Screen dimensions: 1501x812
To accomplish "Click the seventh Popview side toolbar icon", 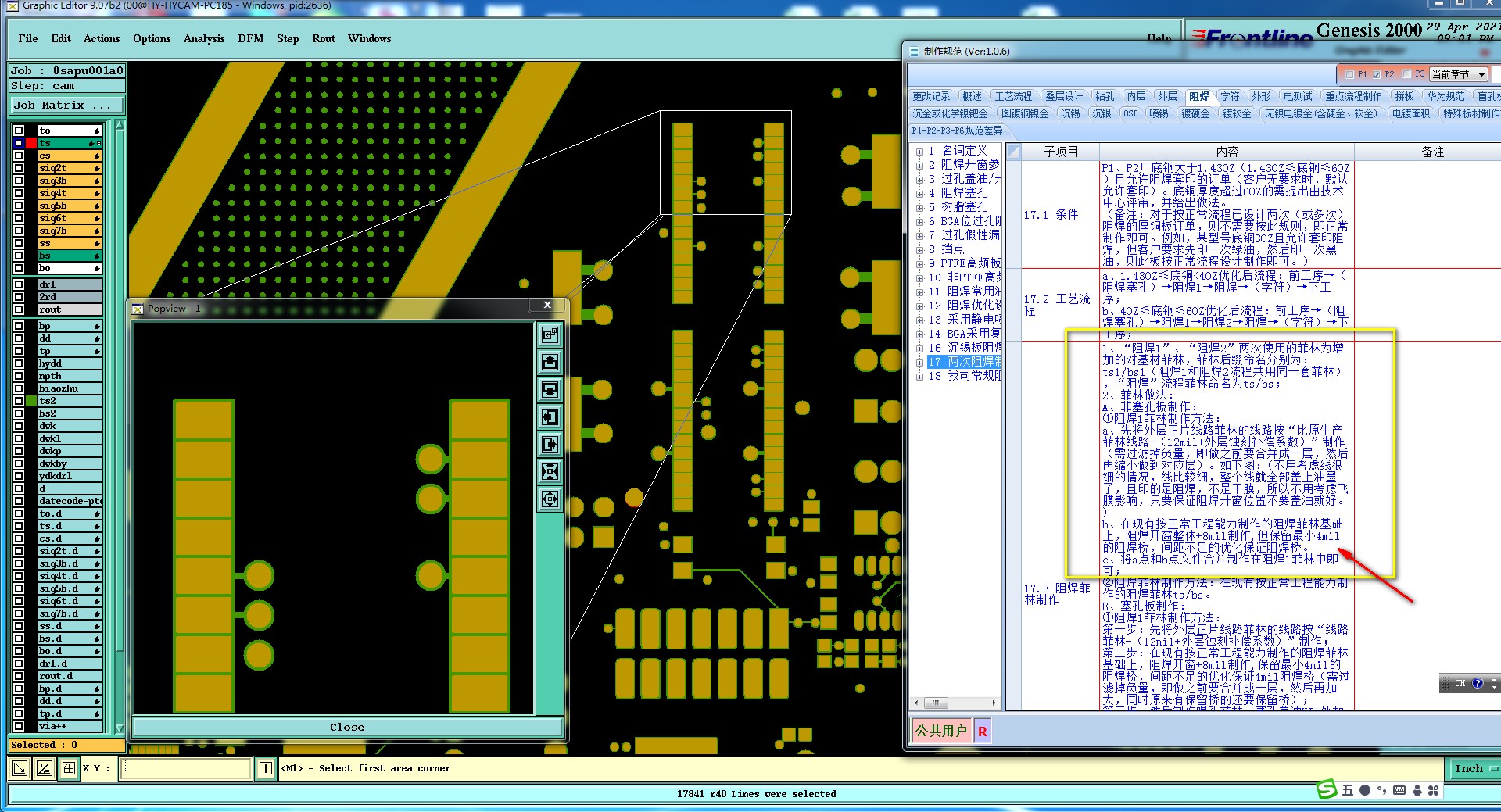I will 550,499.
